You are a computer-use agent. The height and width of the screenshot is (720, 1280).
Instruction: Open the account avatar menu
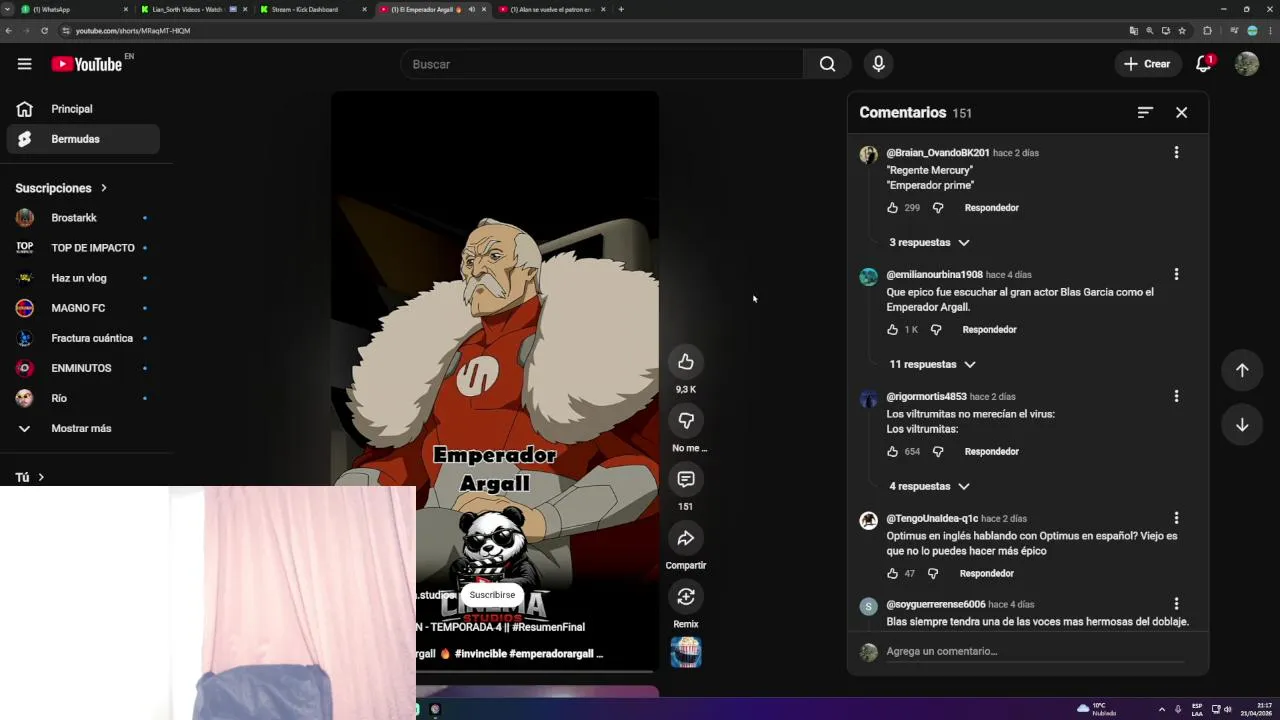(x=1246, y=64)
